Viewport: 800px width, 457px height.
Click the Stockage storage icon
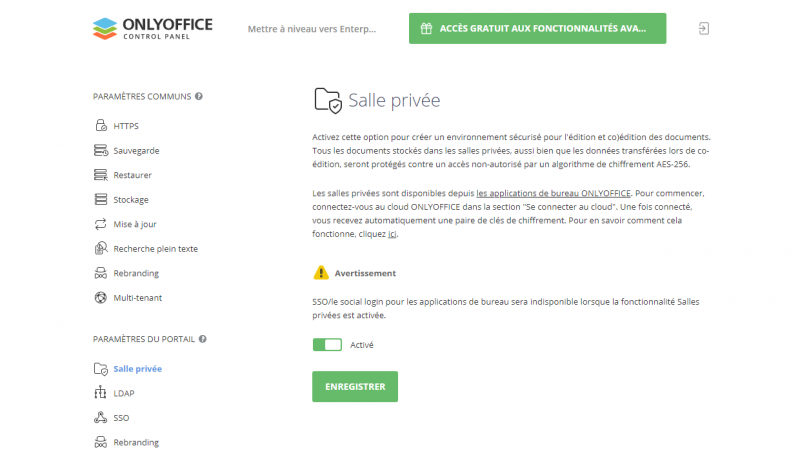click(100, 200)
